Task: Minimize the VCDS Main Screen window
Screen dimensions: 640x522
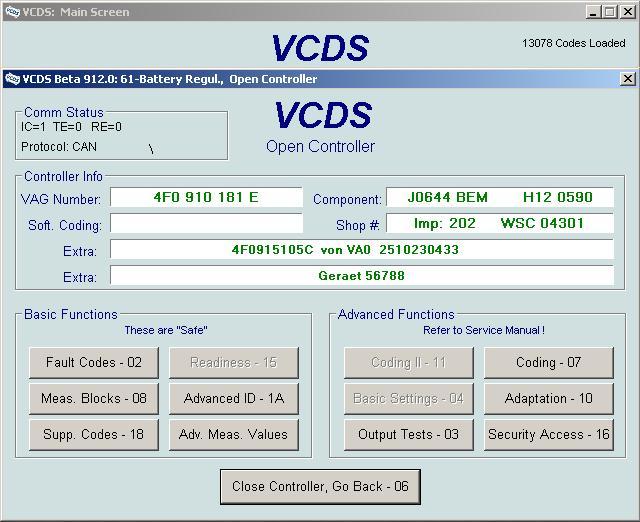Action: (594, 12)
